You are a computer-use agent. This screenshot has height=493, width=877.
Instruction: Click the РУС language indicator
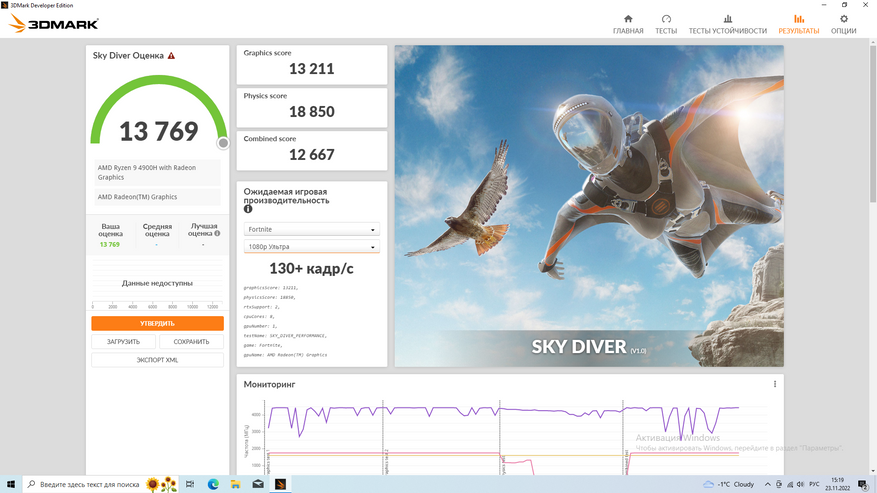tap(814, 484)
